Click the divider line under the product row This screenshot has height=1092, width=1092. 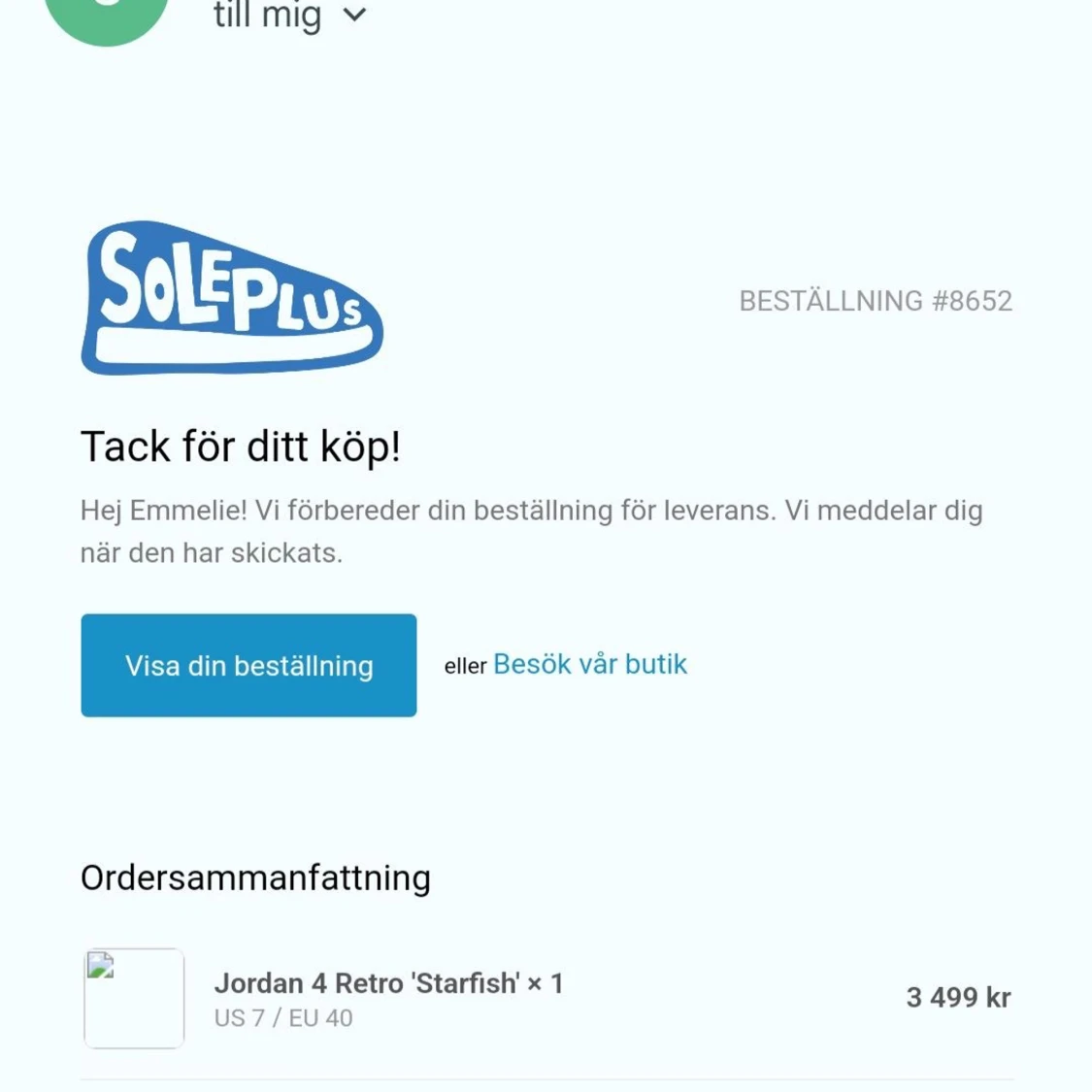(x=546, y=1080)
